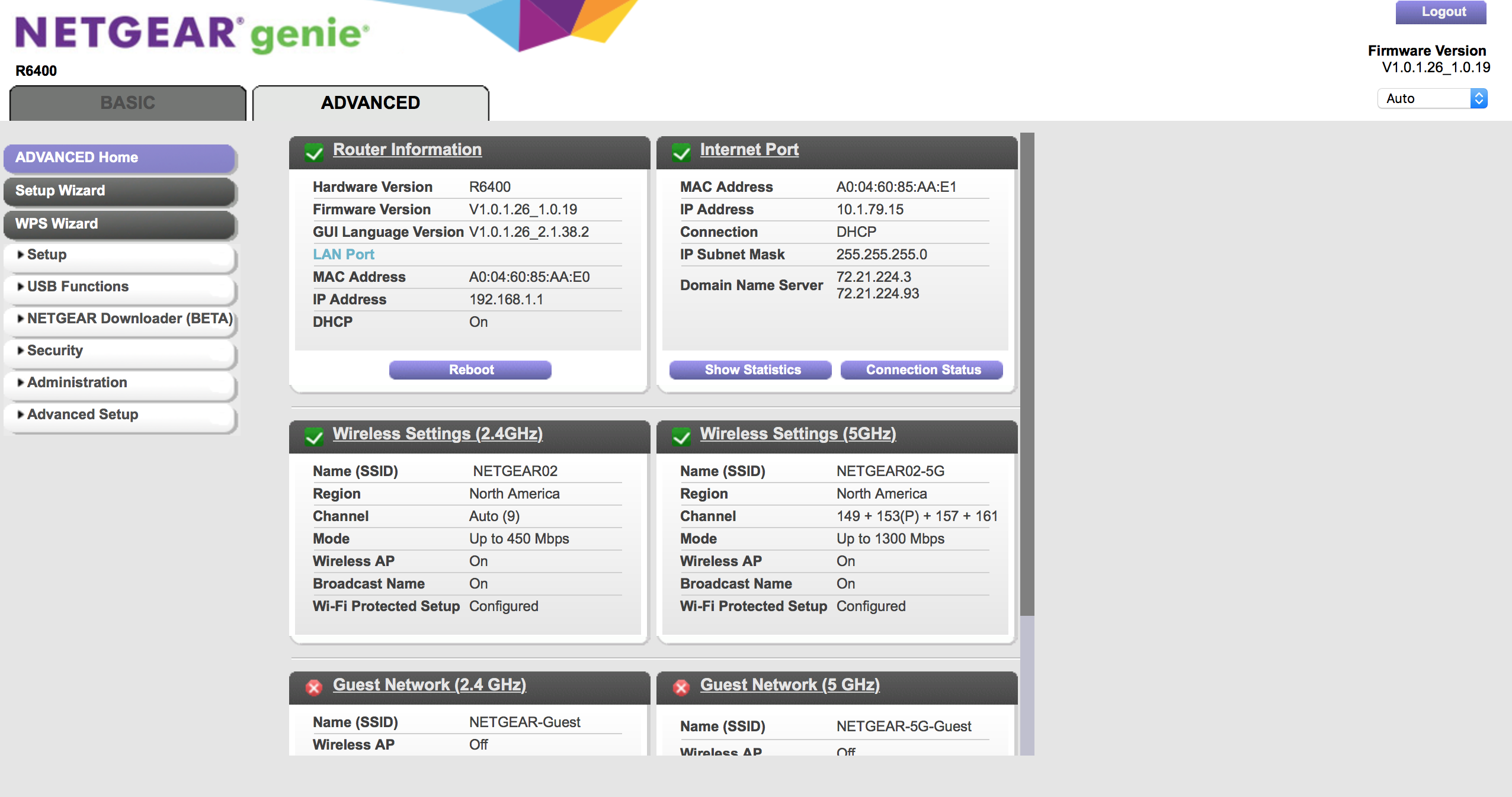Switch to the BASIC tab
This screenshot has width=1512, height=797.
(128, 103)
